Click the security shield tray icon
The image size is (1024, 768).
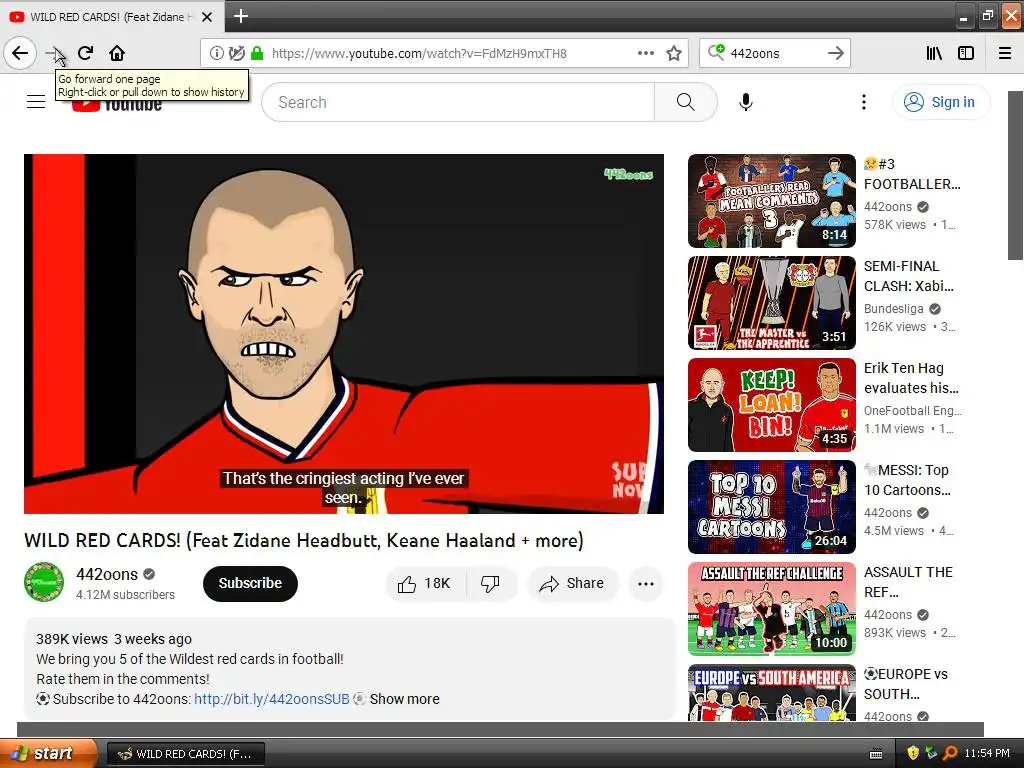(x=913, y=753)
